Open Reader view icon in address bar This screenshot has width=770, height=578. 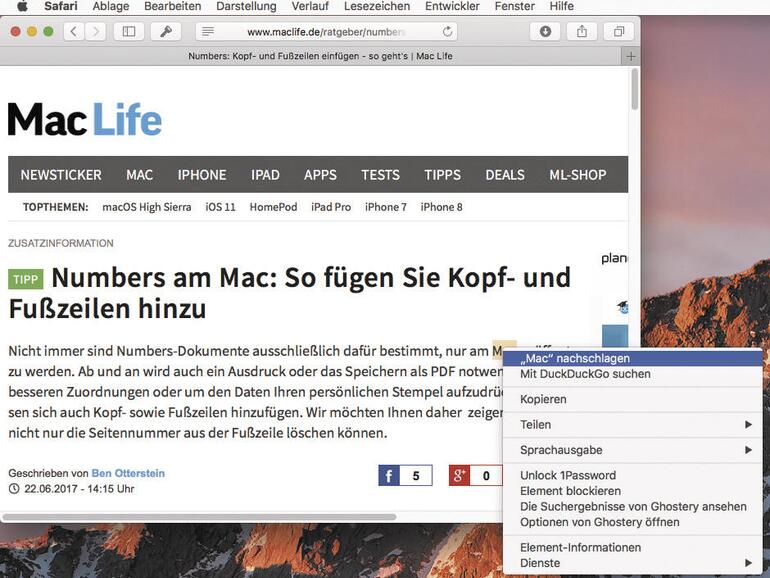click(208, 31)
